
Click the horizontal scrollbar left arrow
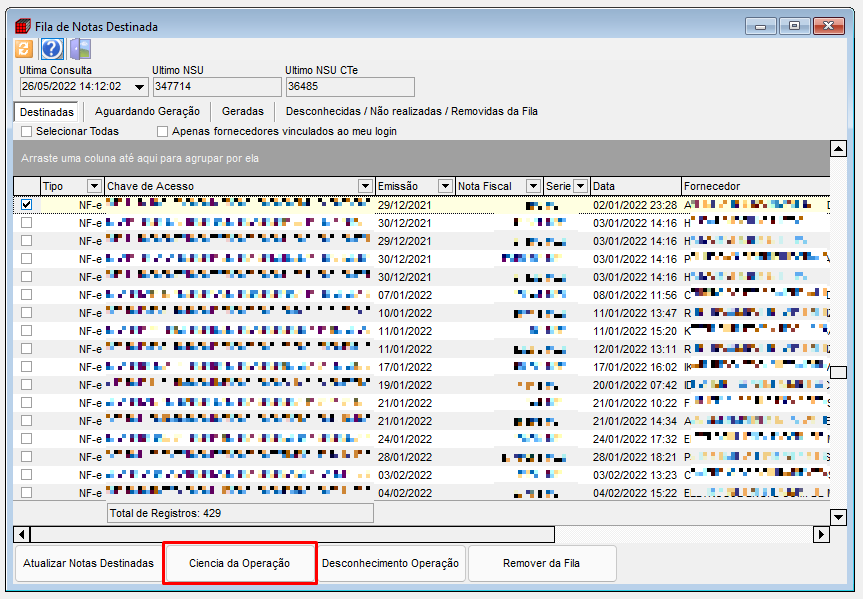point(21,534)
